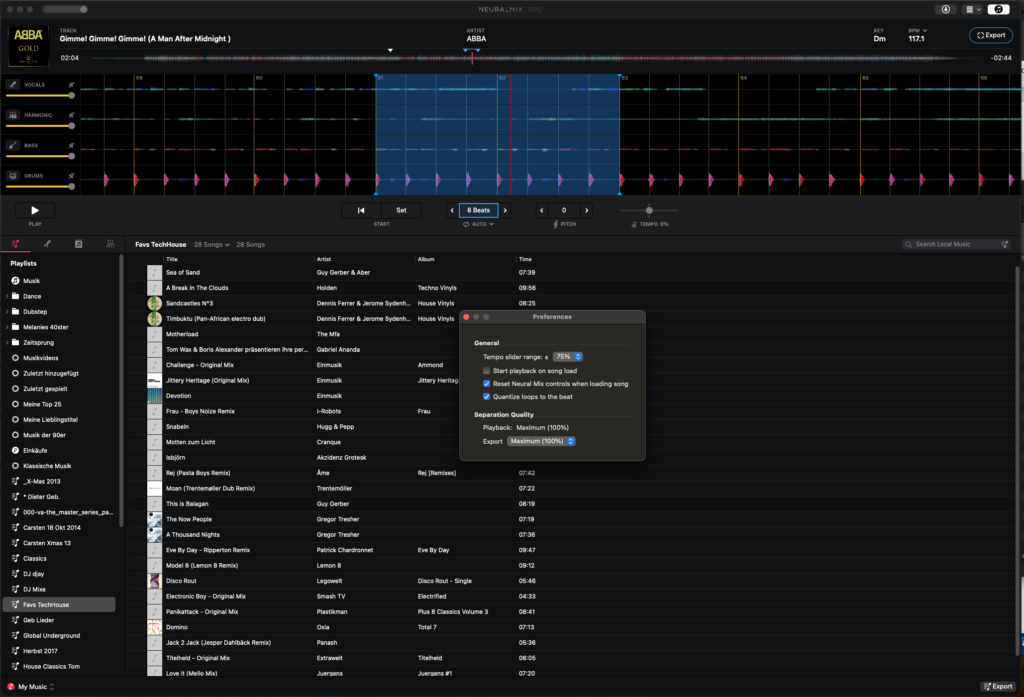Screen dimensions: 1024x697
Task: Click the skip-to-start icon in the transport
Action: pyautogui.click(x=360, y=210)
